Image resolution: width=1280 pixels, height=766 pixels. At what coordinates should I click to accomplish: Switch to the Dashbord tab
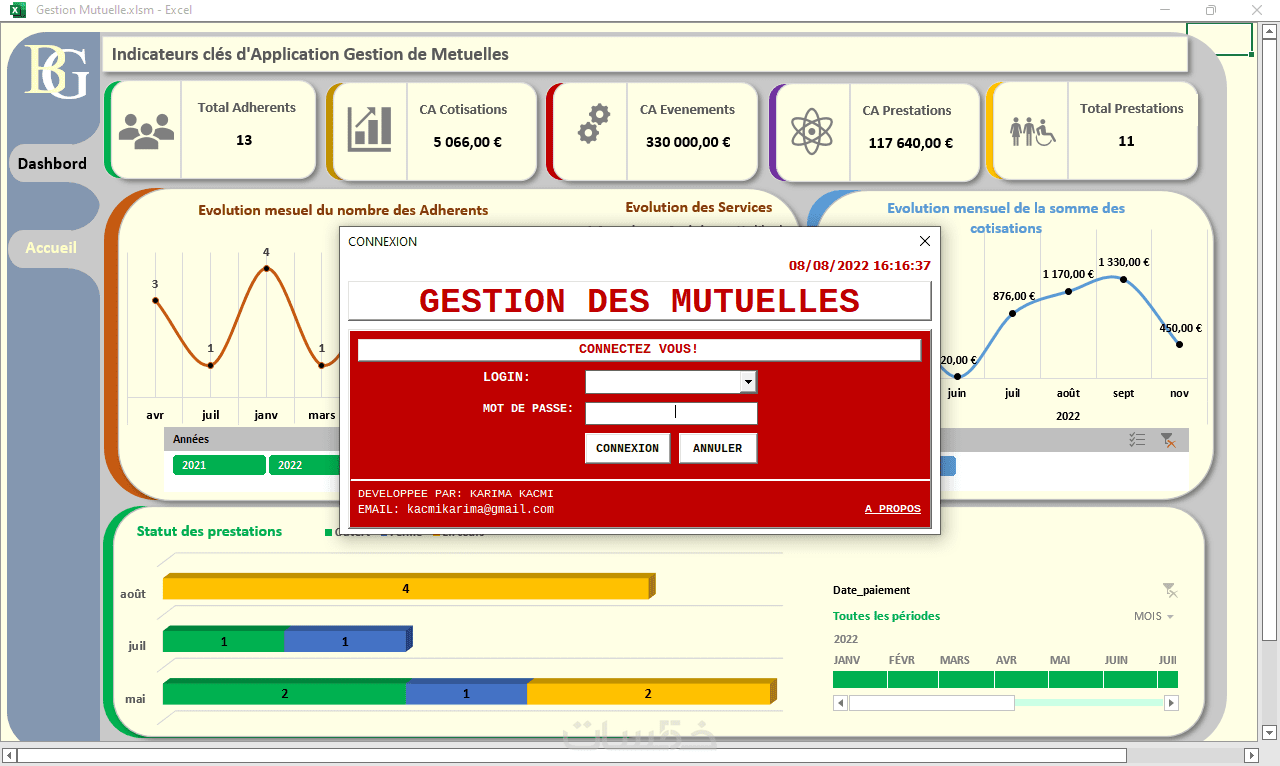52,163
